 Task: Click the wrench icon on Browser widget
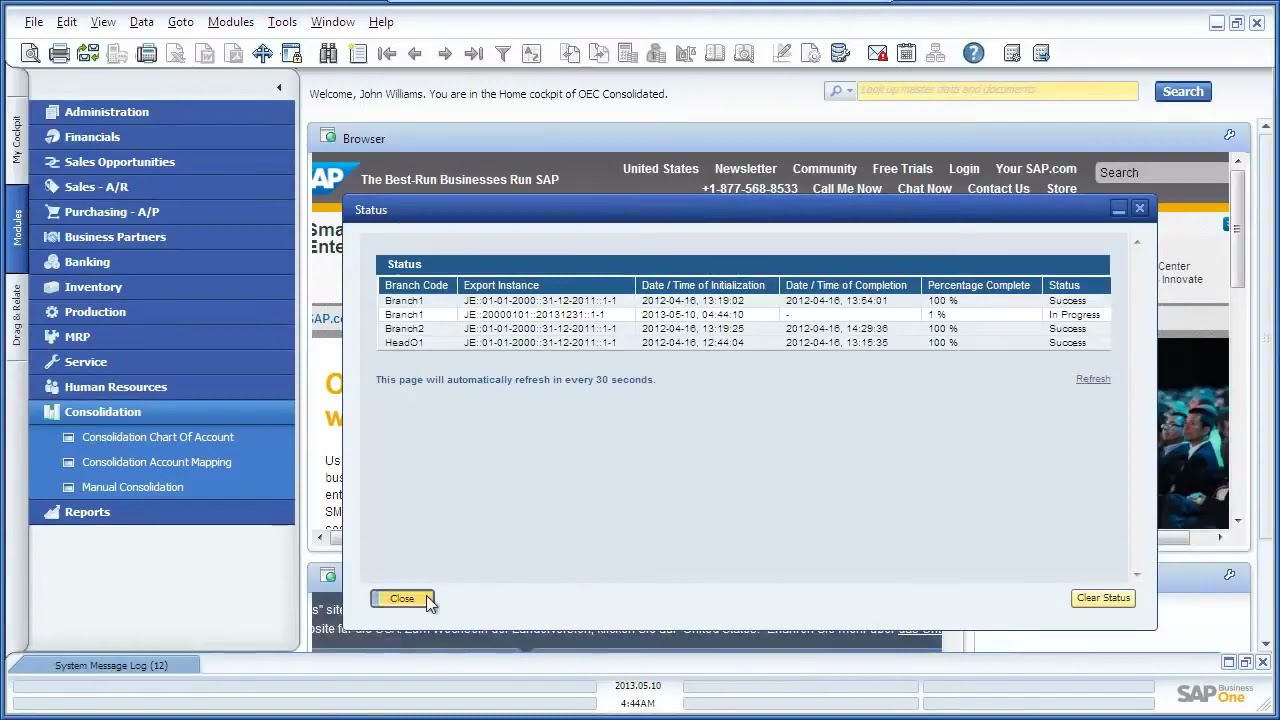[1229, 135]
